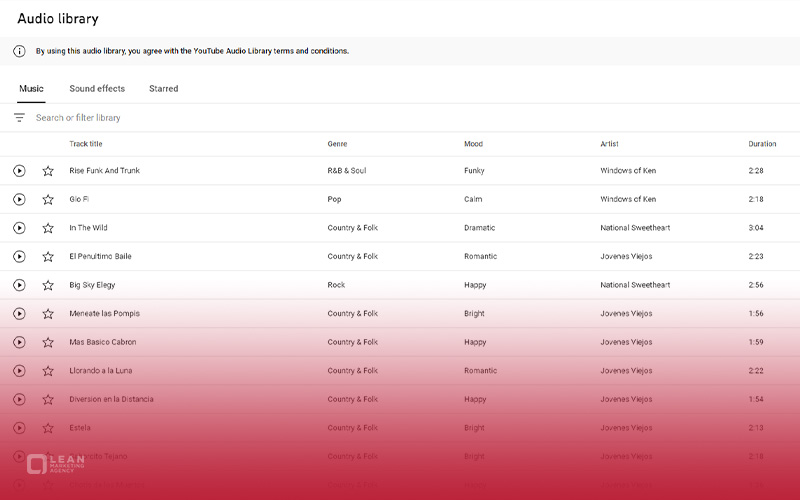This screenshot has width=800, height=500.
Task: Click the 2:28 duration value
Action: 756,170
